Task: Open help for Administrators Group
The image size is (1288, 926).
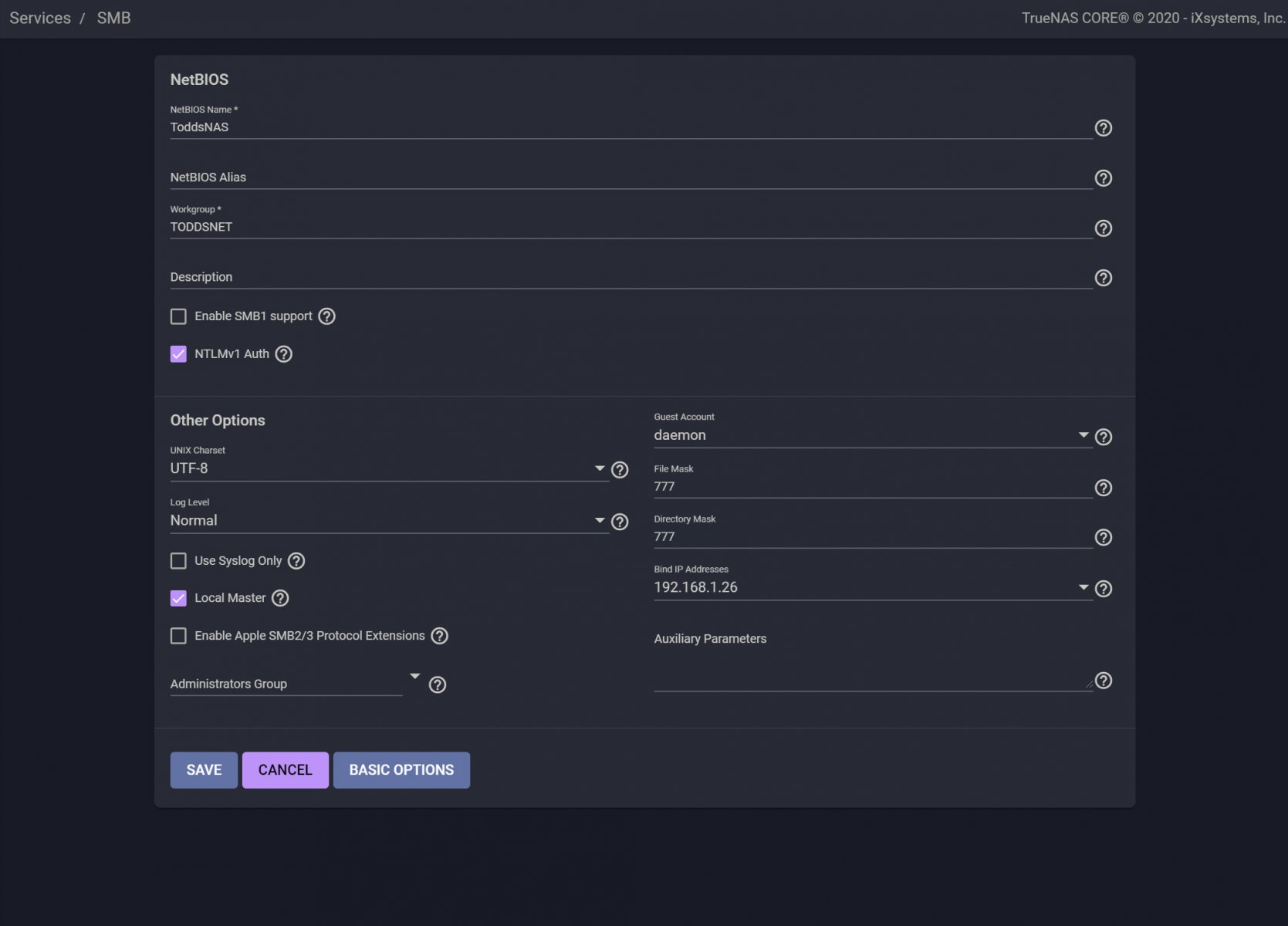Action: coord(438,685)
